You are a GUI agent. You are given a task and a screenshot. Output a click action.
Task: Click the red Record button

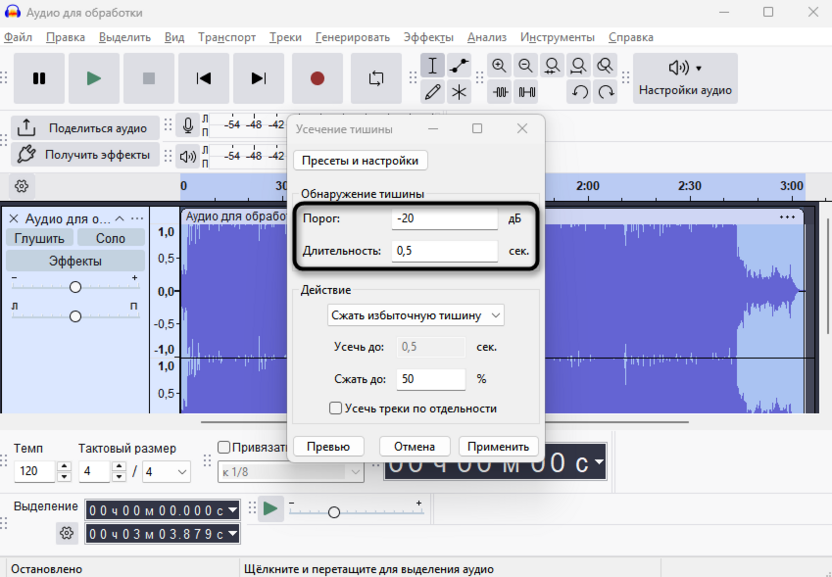[x=317, y=79]
